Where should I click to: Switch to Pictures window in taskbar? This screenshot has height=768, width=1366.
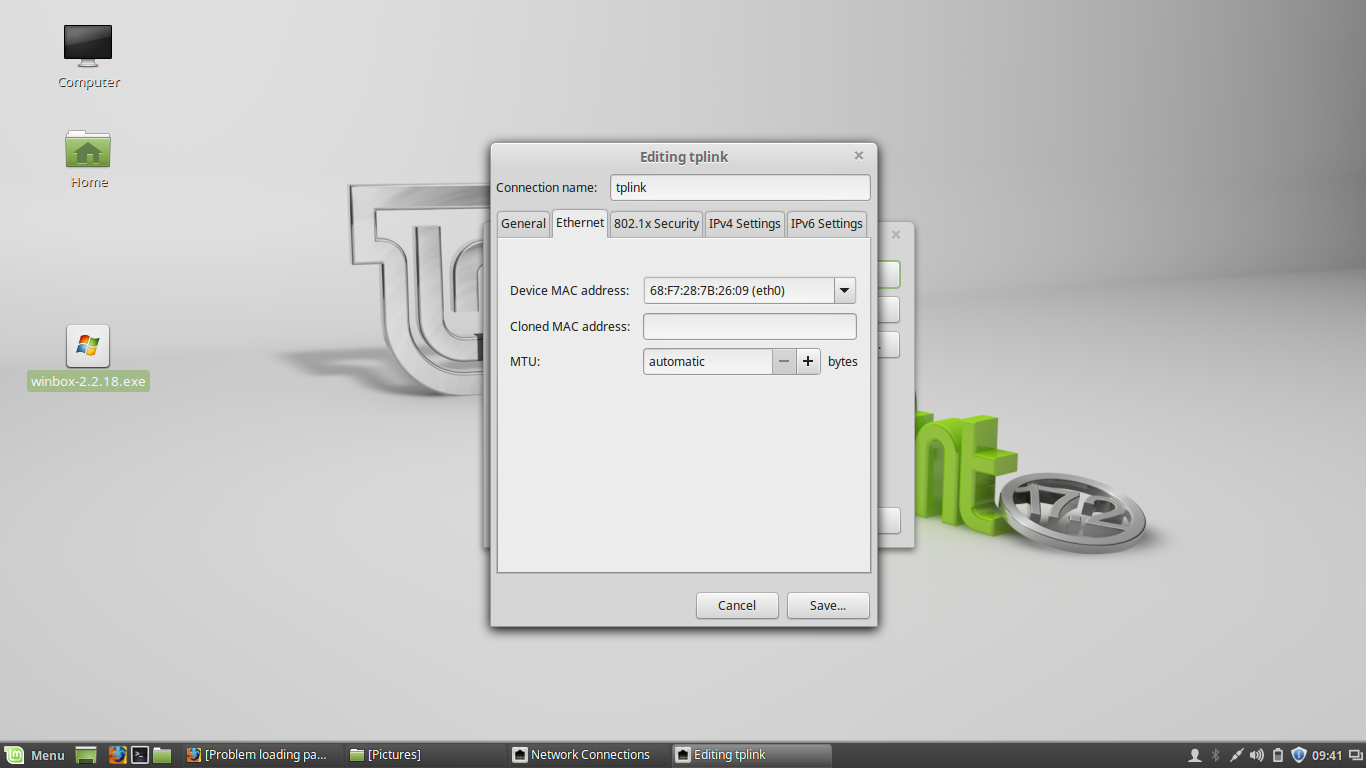[x=423, y=755]
